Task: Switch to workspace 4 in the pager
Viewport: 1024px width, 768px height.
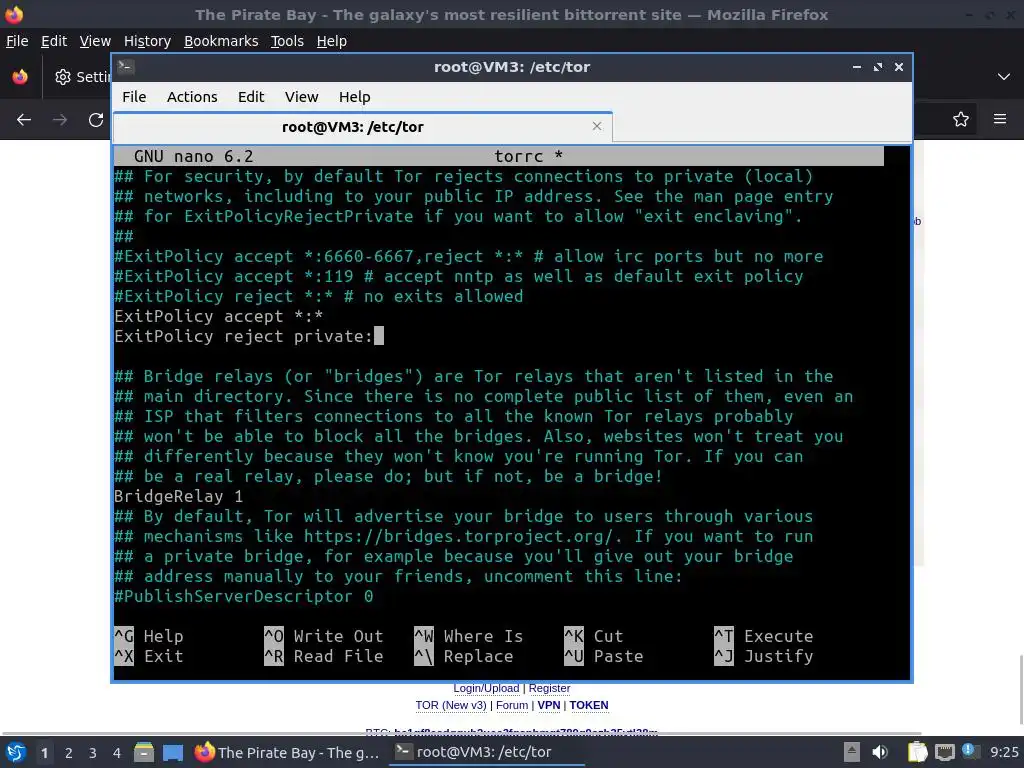Action: click(x=117, y=753)
